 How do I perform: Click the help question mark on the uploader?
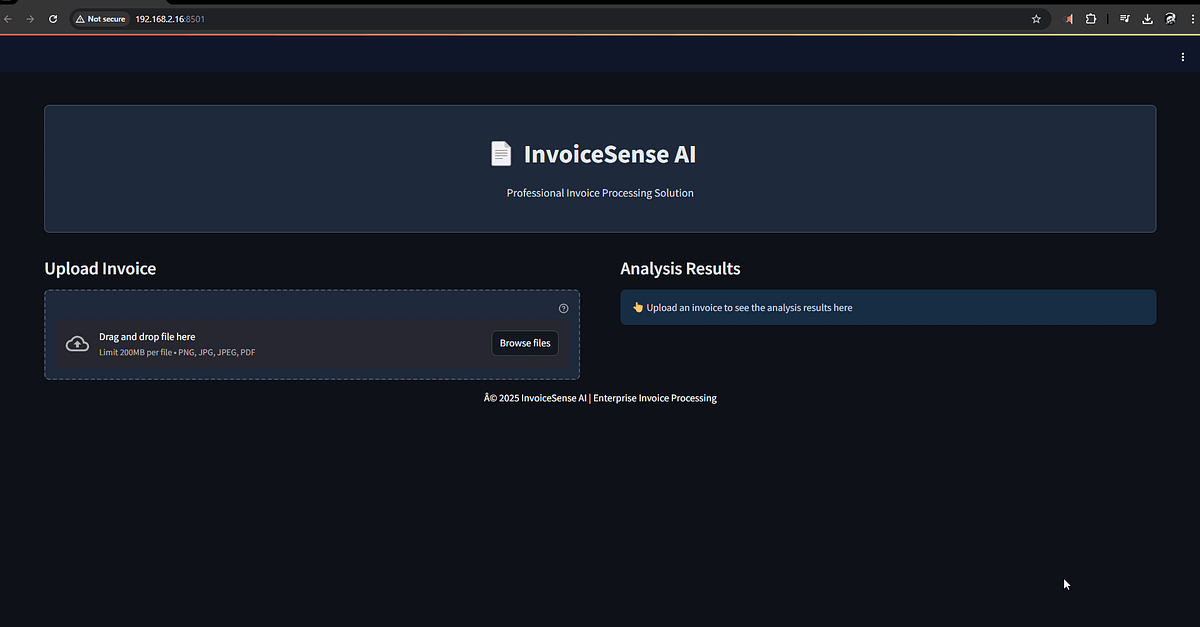pos(563,308)
